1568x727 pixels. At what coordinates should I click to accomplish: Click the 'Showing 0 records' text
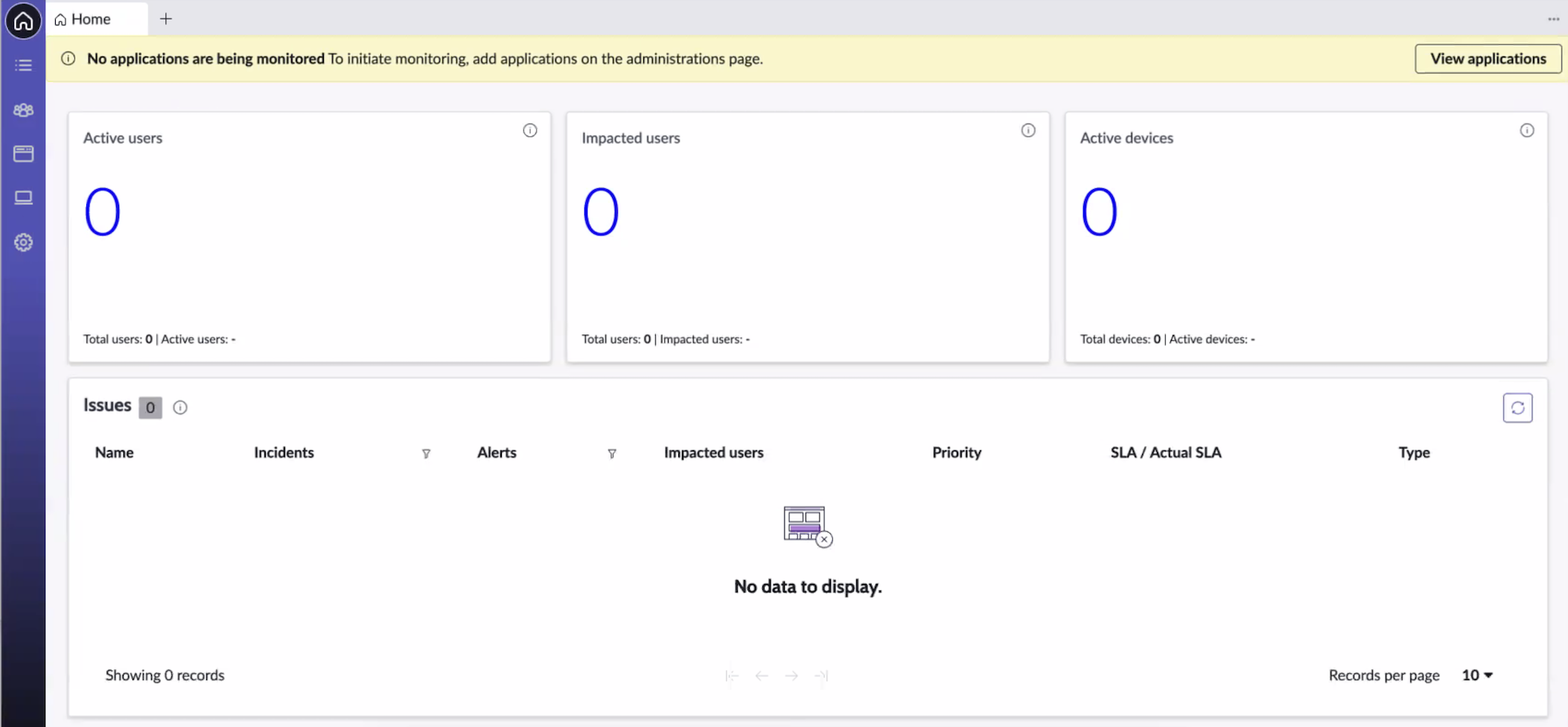tap(165, 675)
